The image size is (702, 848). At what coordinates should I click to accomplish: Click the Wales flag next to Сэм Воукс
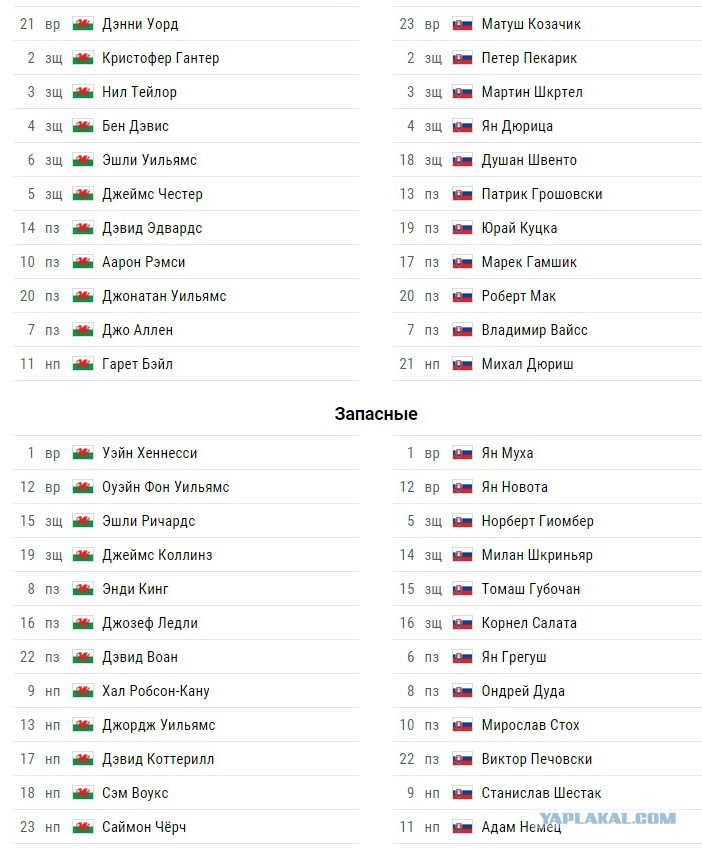point(83,793)
